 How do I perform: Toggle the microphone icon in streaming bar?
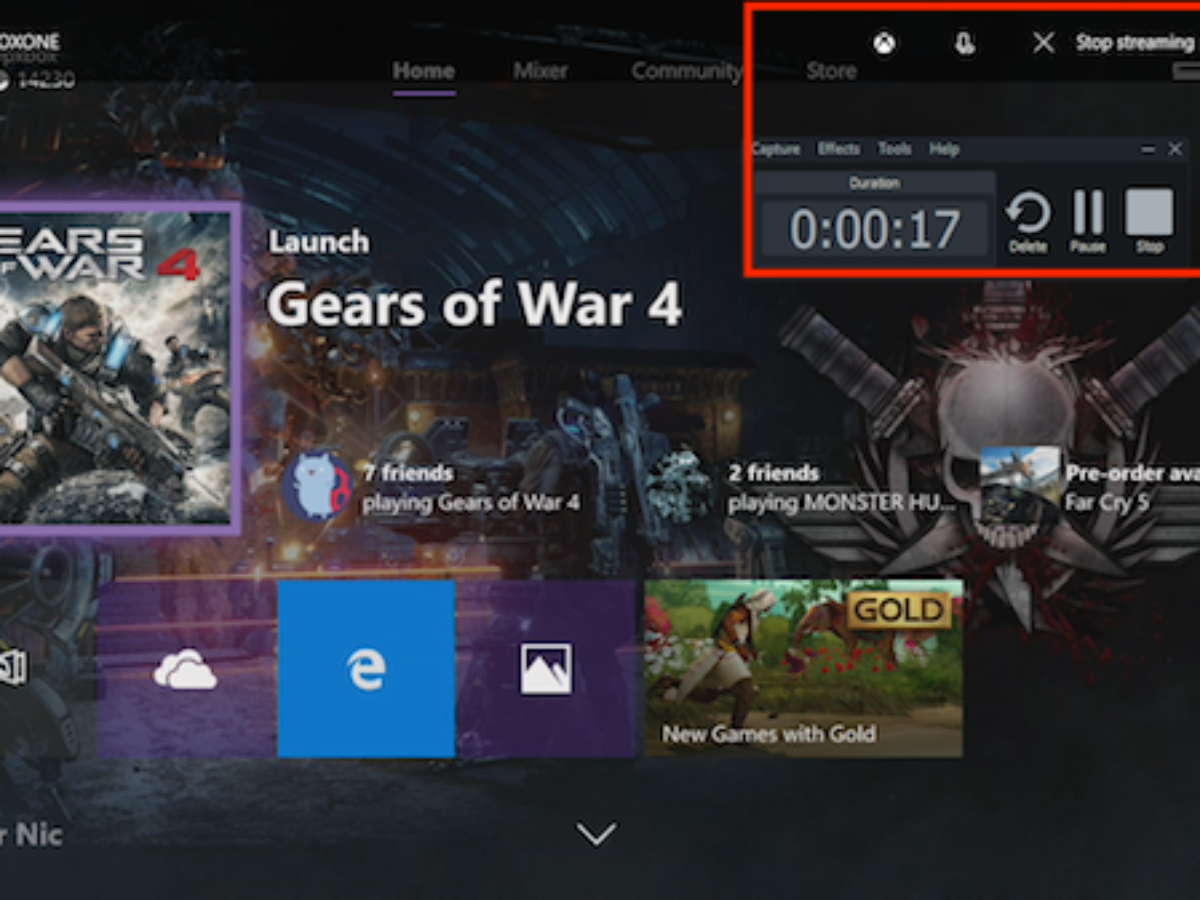click(x=964, y=44)
